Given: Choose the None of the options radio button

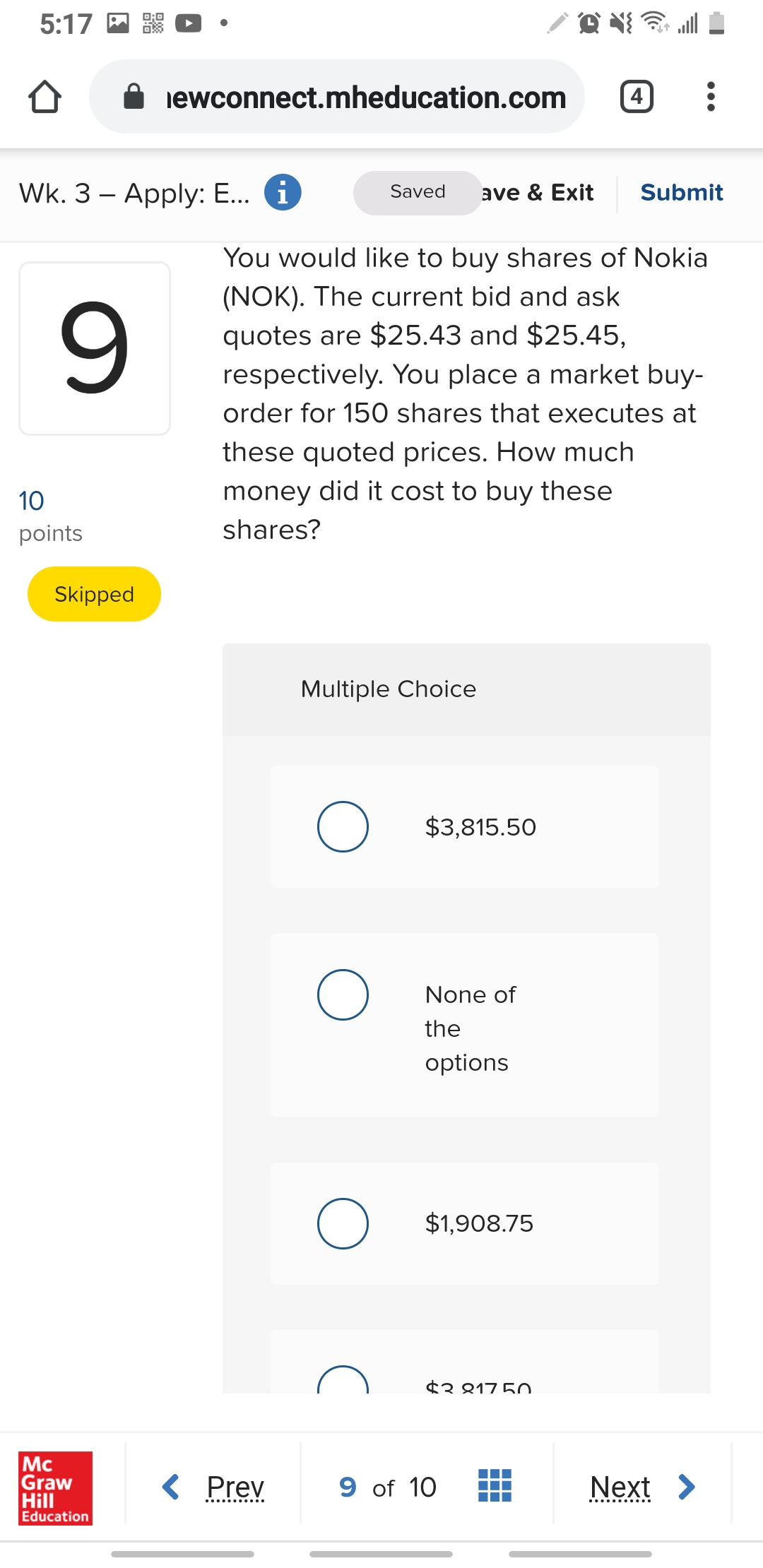Looking at the screenshot, I should click(x=343, y=994).
